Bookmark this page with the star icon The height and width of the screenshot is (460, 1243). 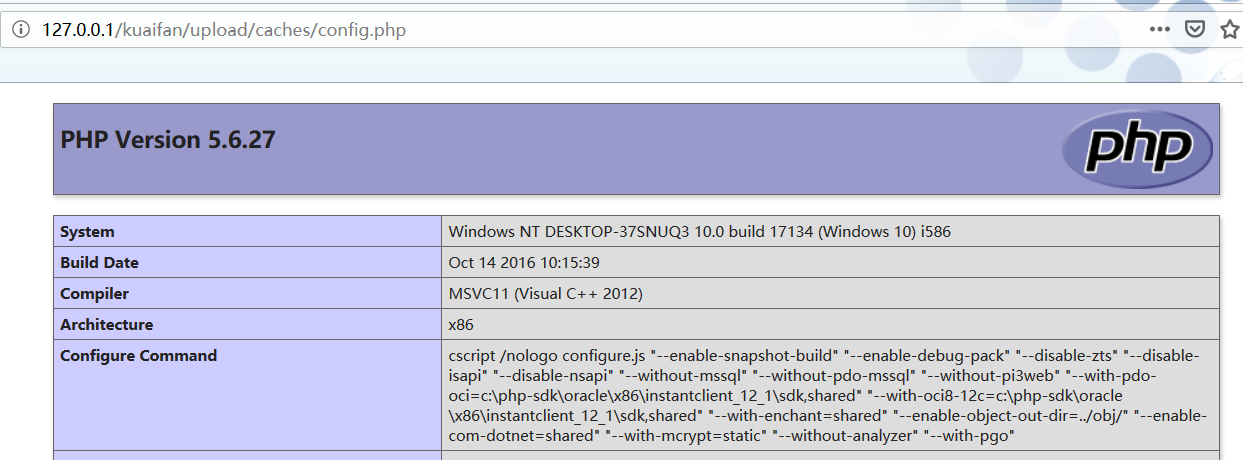click(1230, 29)
